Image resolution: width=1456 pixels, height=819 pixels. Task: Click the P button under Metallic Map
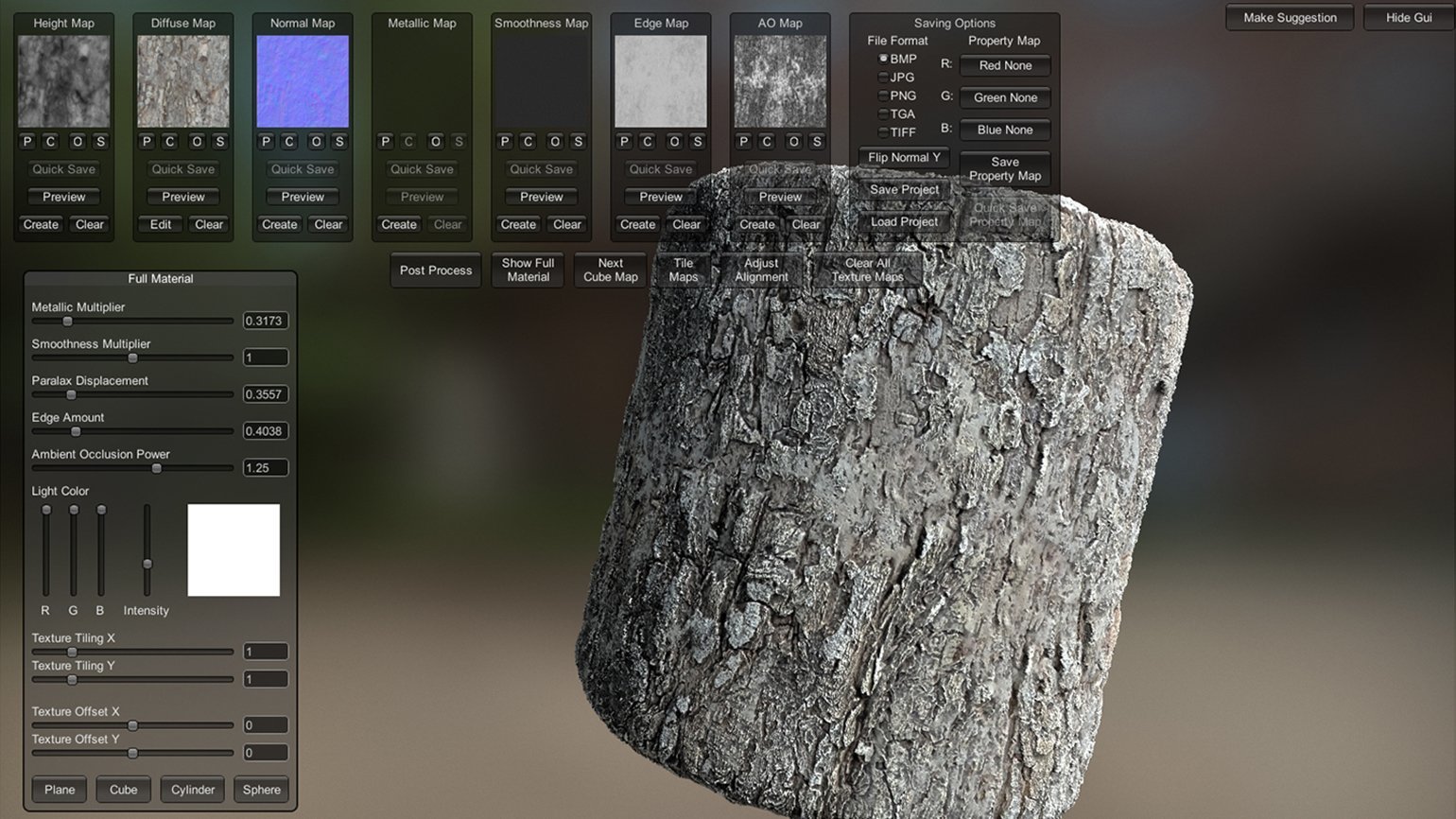(385, 142)
